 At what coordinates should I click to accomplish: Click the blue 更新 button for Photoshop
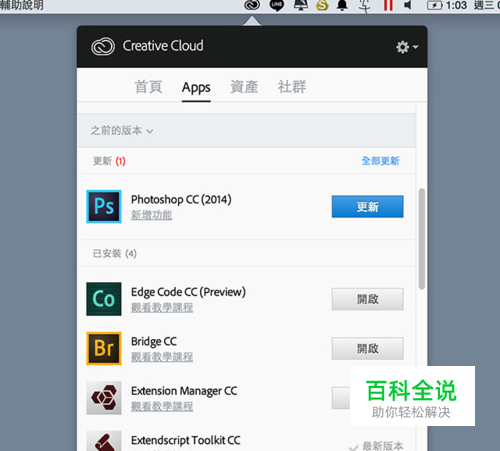tap(367, 207)
